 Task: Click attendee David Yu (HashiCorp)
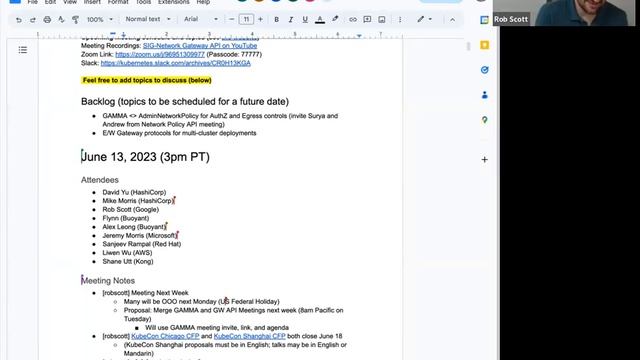(x=134, y=192)
